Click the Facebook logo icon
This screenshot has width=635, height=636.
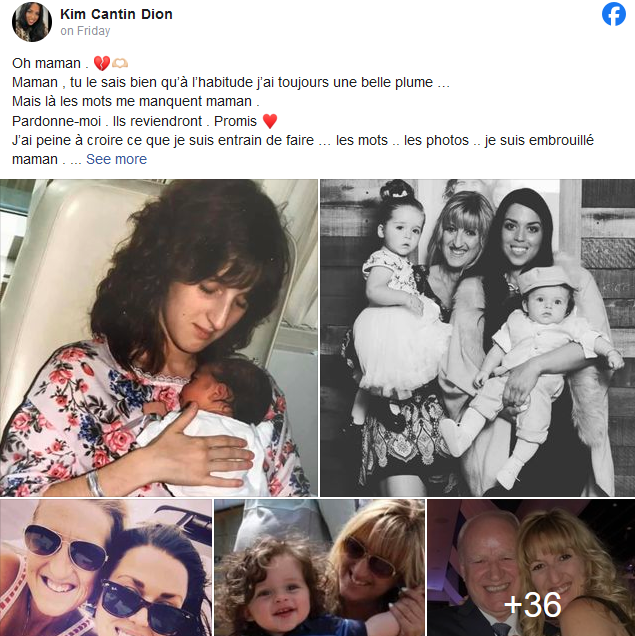click(x=614, y=14)
